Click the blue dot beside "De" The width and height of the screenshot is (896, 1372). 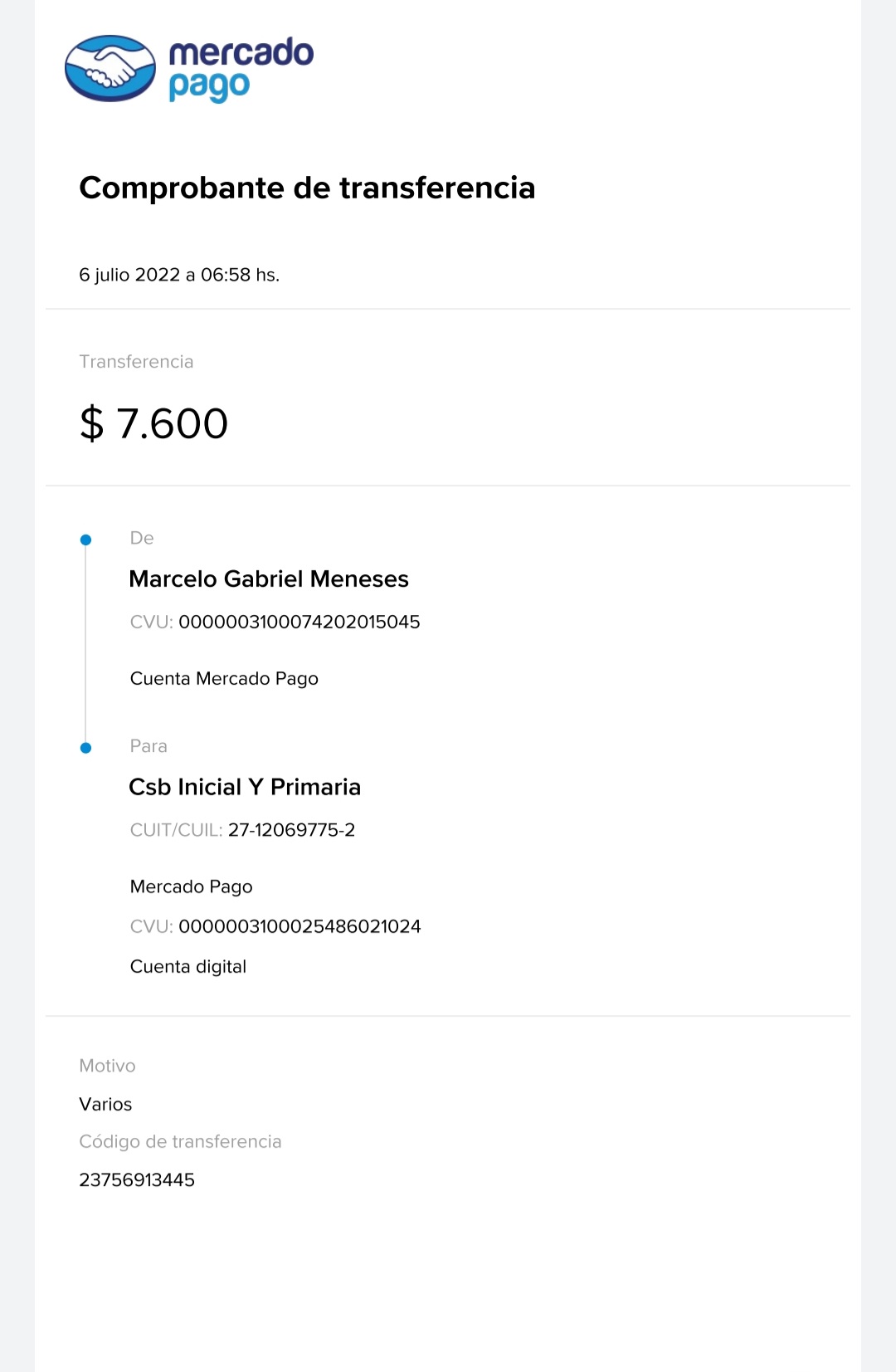85,540
